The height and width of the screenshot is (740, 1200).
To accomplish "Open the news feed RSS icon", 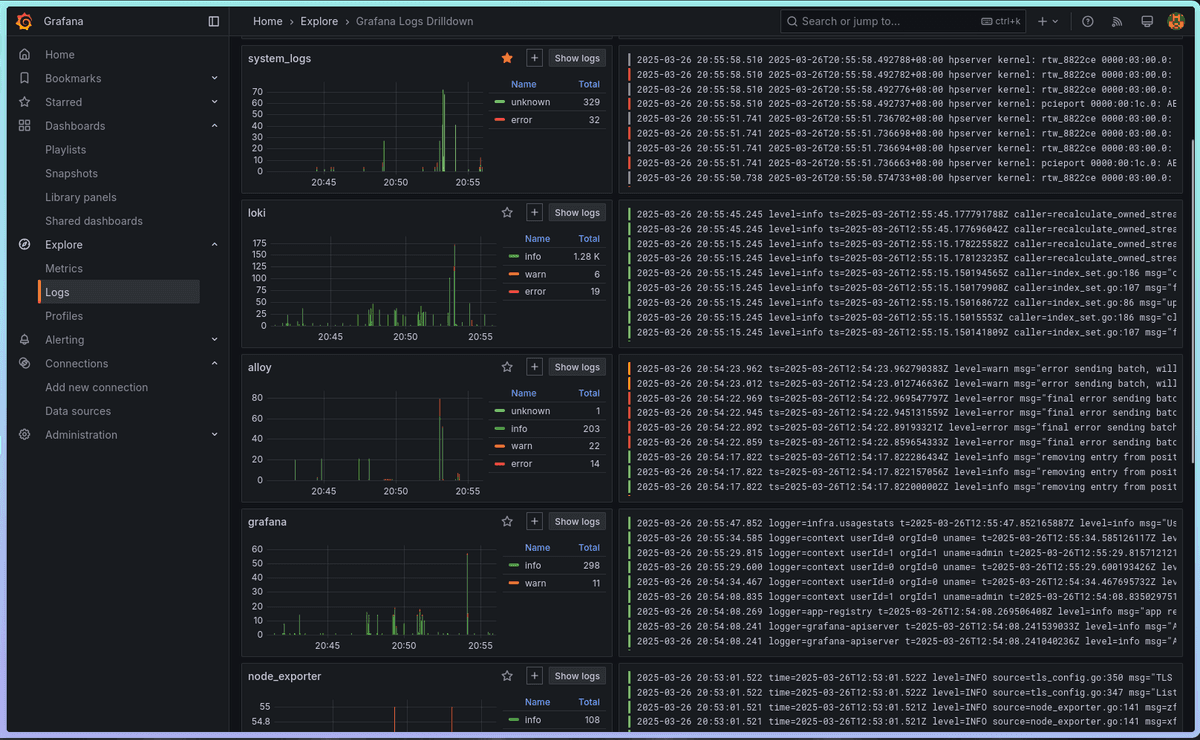I will (x=1118, y=21).
